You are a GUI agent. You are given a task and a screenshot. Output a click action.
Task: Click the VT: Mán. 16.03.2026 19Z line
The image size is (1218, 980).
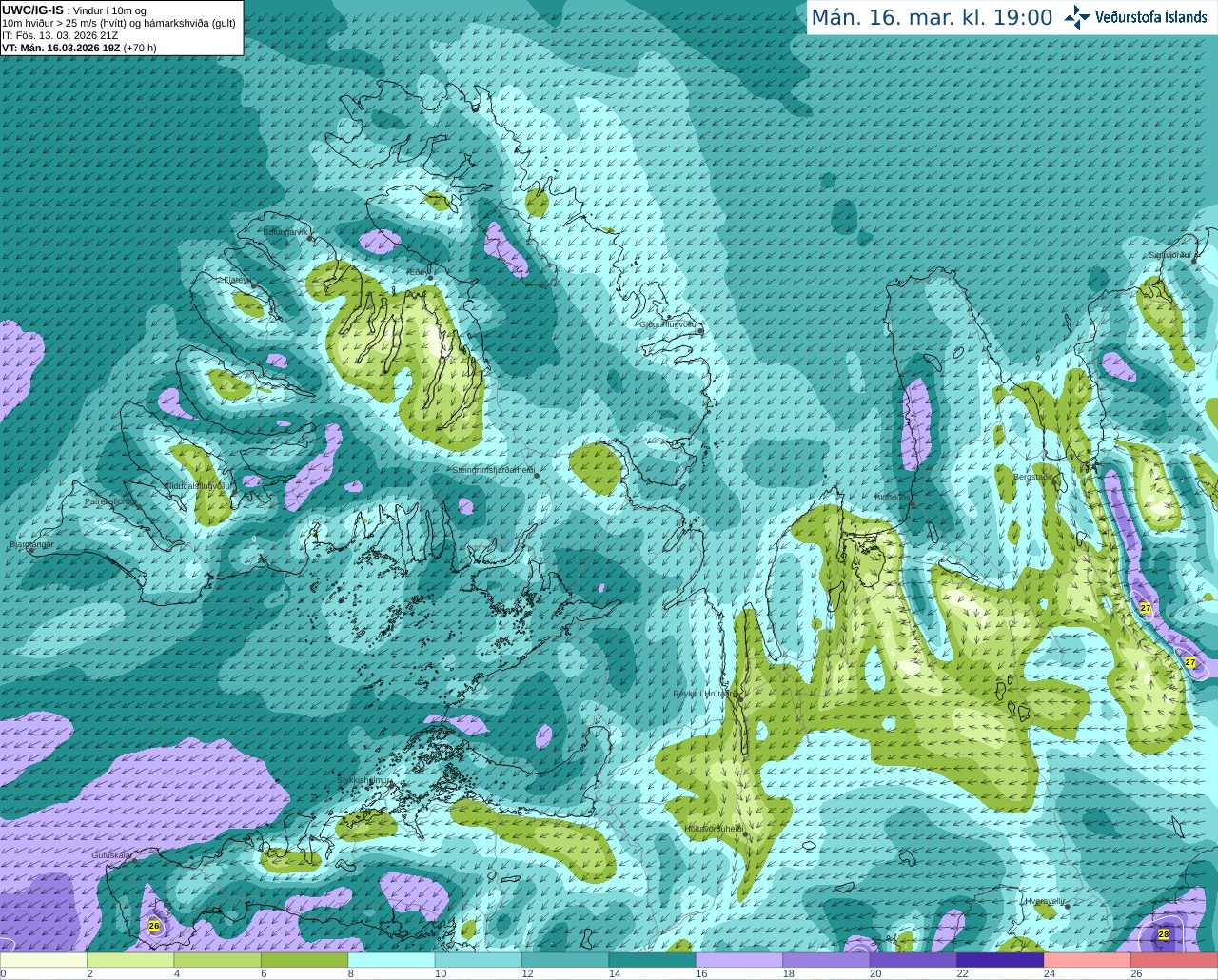click(x=79, y=48)
